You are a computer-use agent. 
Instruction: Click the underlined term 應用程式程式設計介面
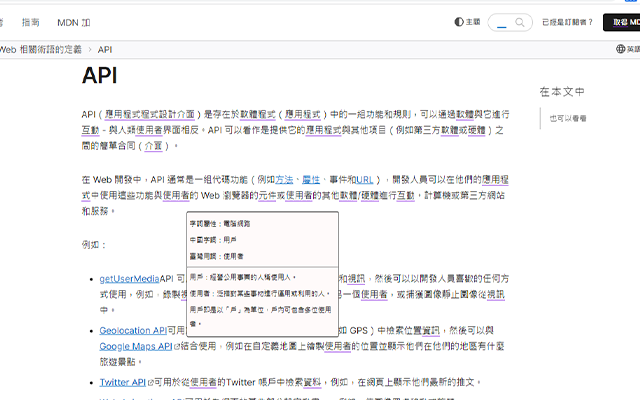click(x=150, y=114)
